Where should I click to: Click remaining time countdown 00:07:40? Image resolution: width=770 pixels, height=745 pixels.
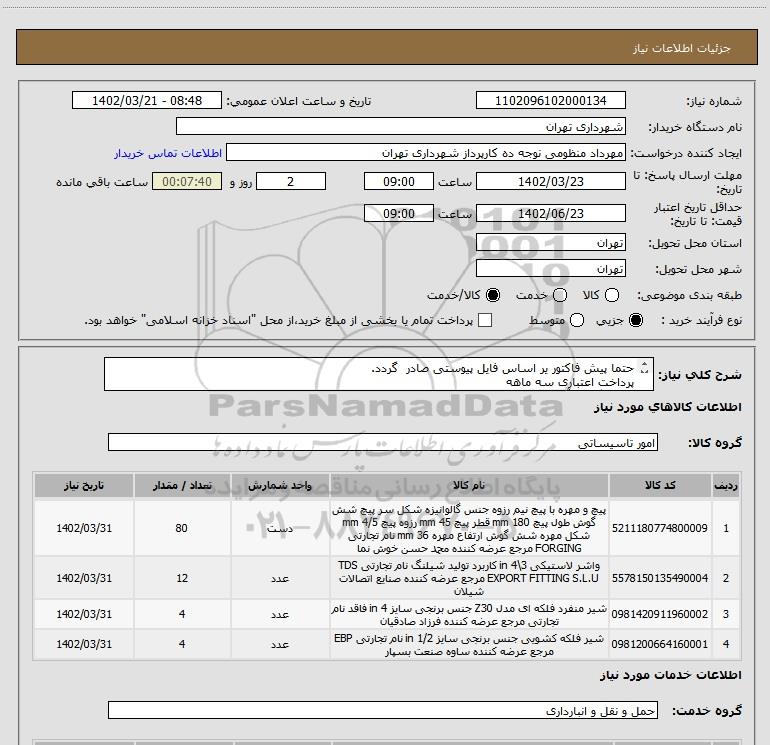point(187,181)
